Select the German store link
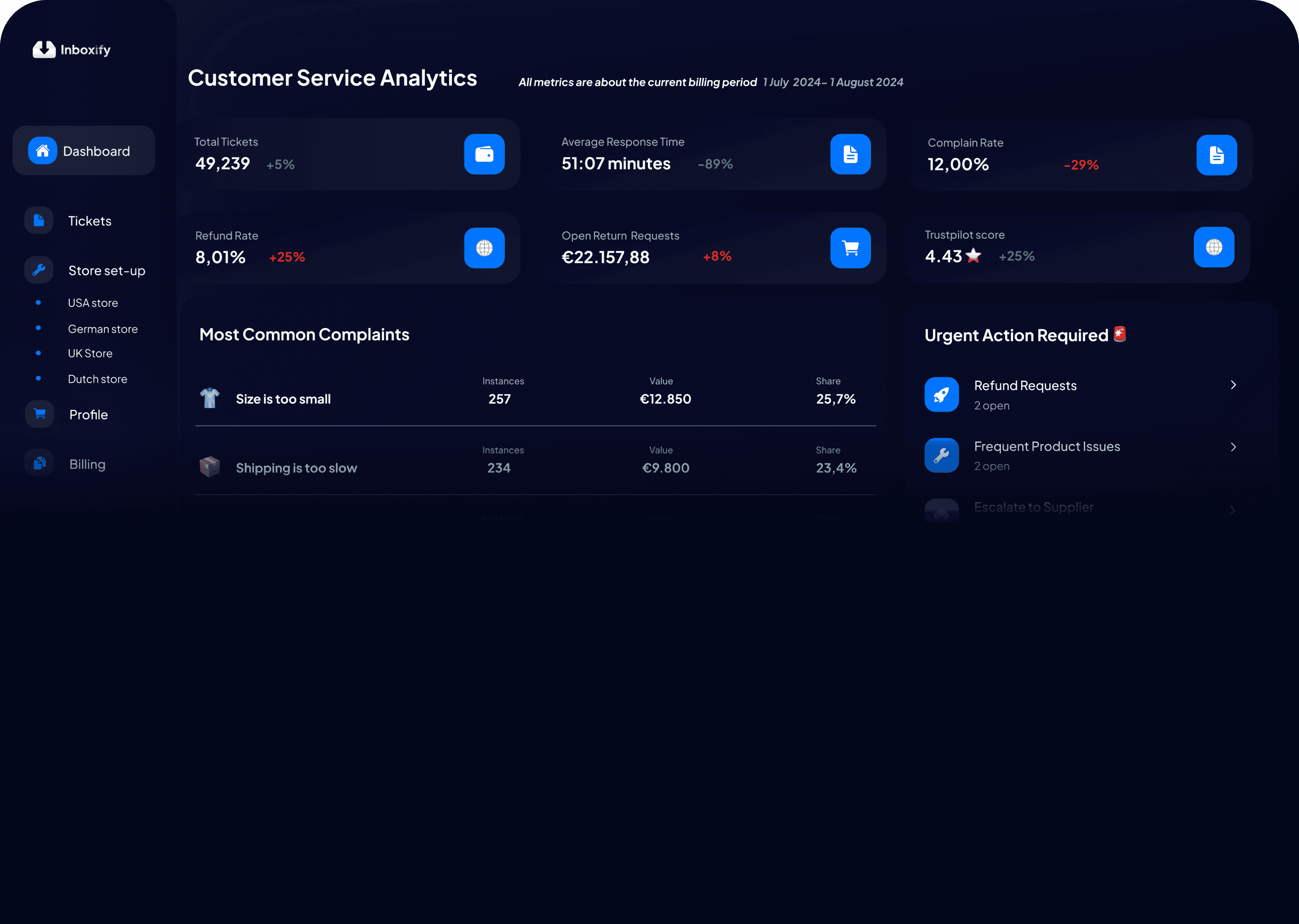The width and height of the screenshot is (1299, 924). [102, 329]
